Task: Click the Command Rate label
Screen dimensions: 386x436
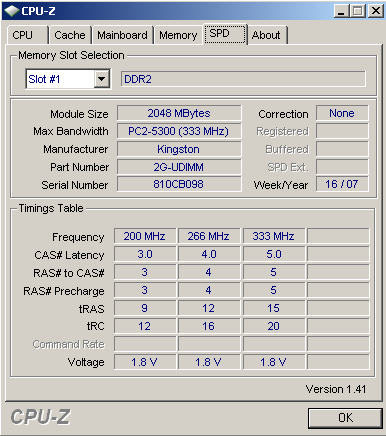Action: coord(69,344)
